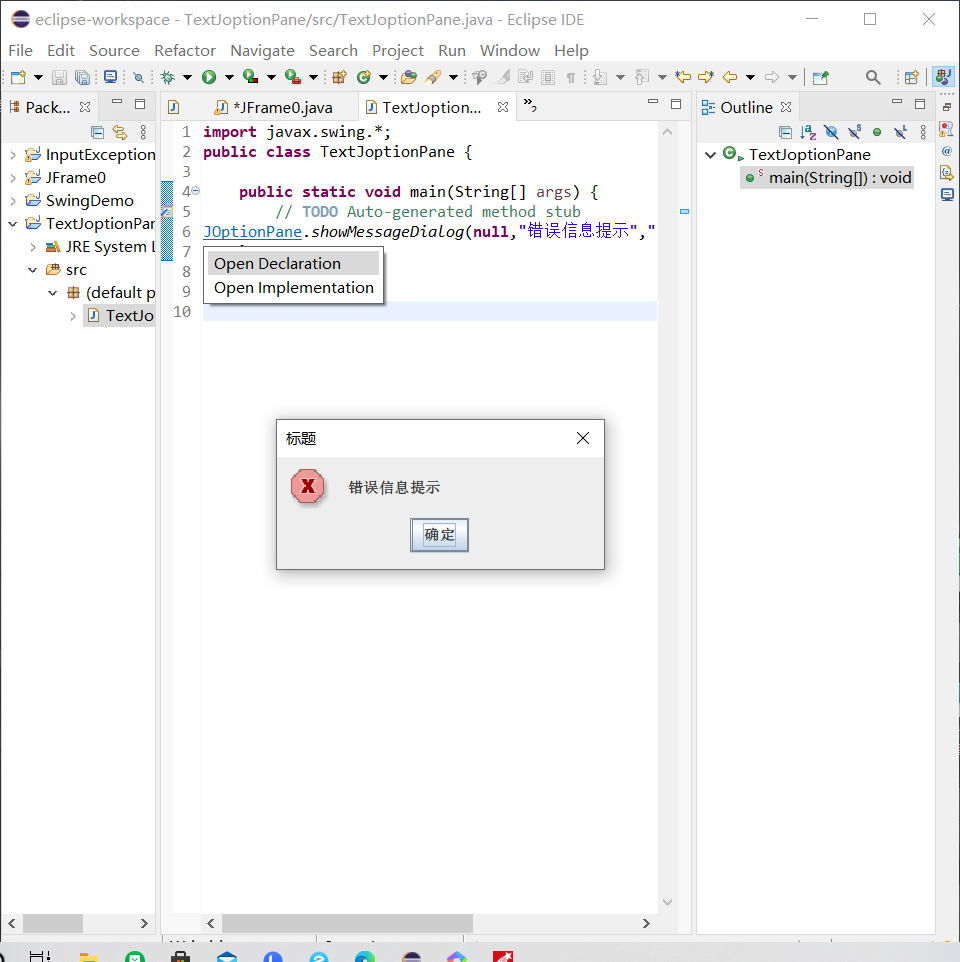Open the File menu

tap(21, 50)
